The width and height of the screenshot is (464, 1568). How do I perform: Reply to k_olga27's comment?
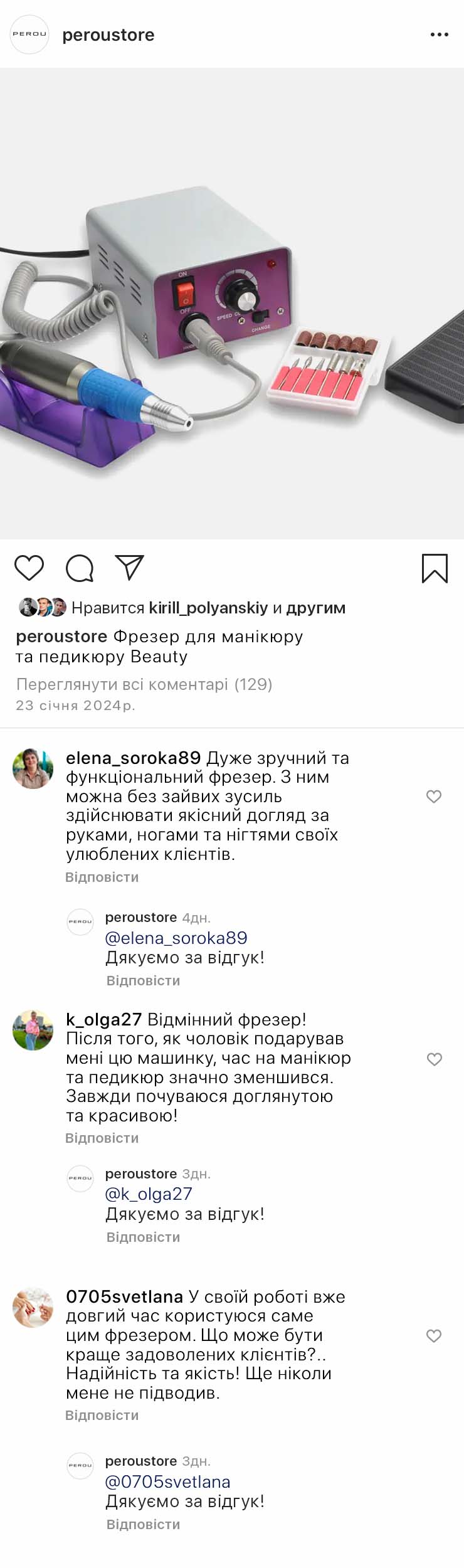(x=102, y=1138)
